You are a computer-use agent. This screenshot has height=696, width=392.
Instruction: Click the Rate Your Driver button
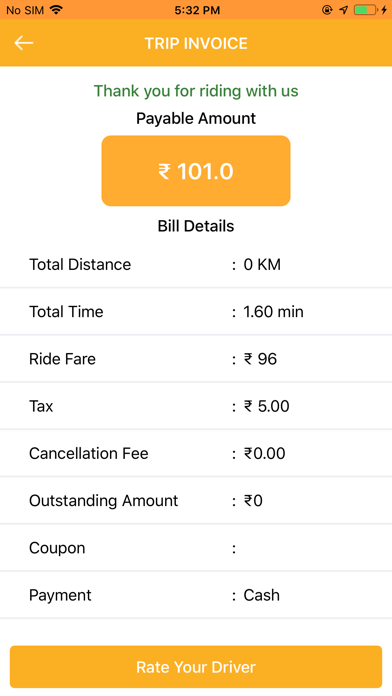click(196, 667)
